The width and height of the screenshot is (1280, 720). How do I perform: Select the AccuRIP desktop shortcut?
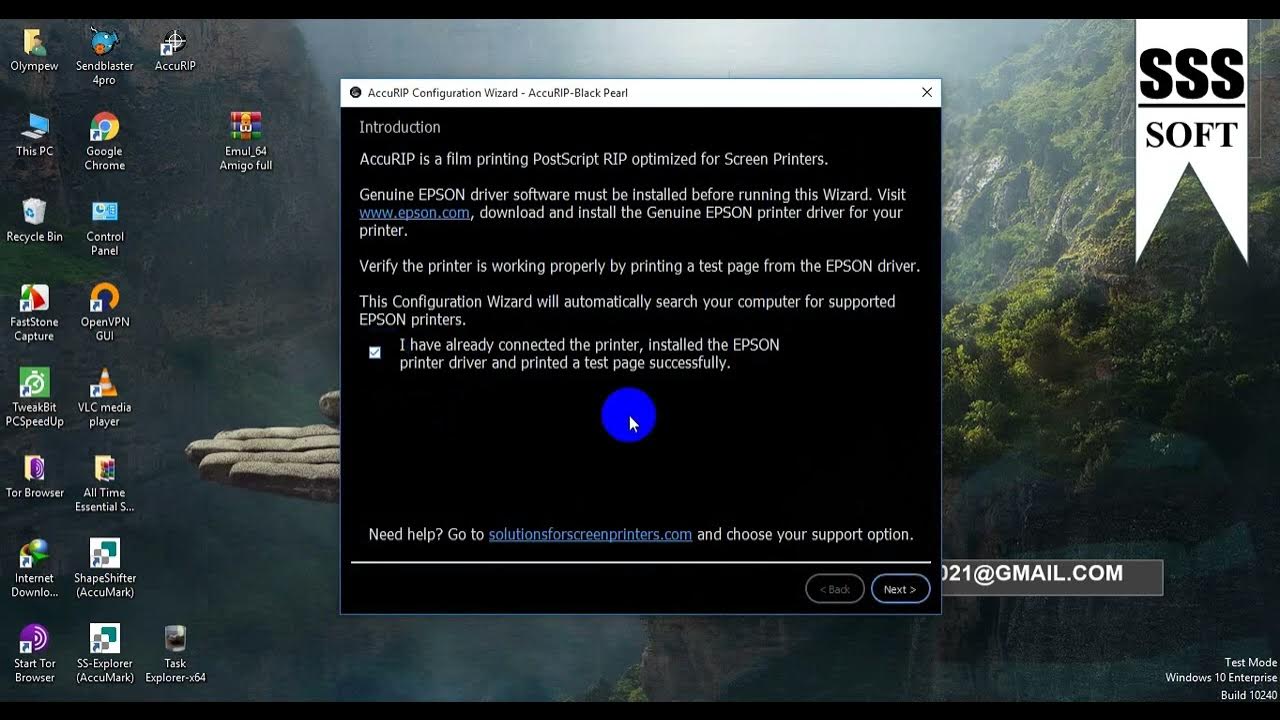tap(175, 50)
